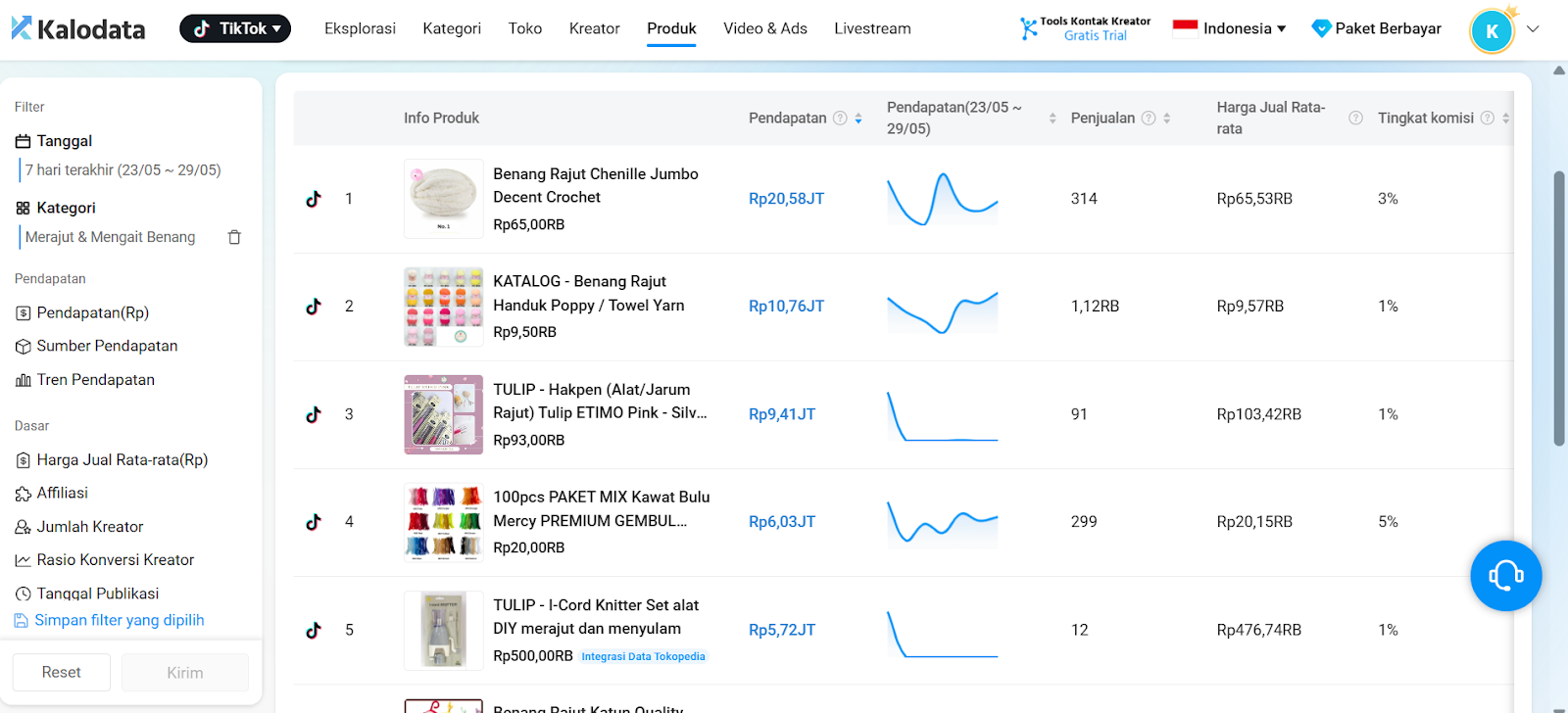Select the Produk tab

pyautogui.click(x=671, y=28)
